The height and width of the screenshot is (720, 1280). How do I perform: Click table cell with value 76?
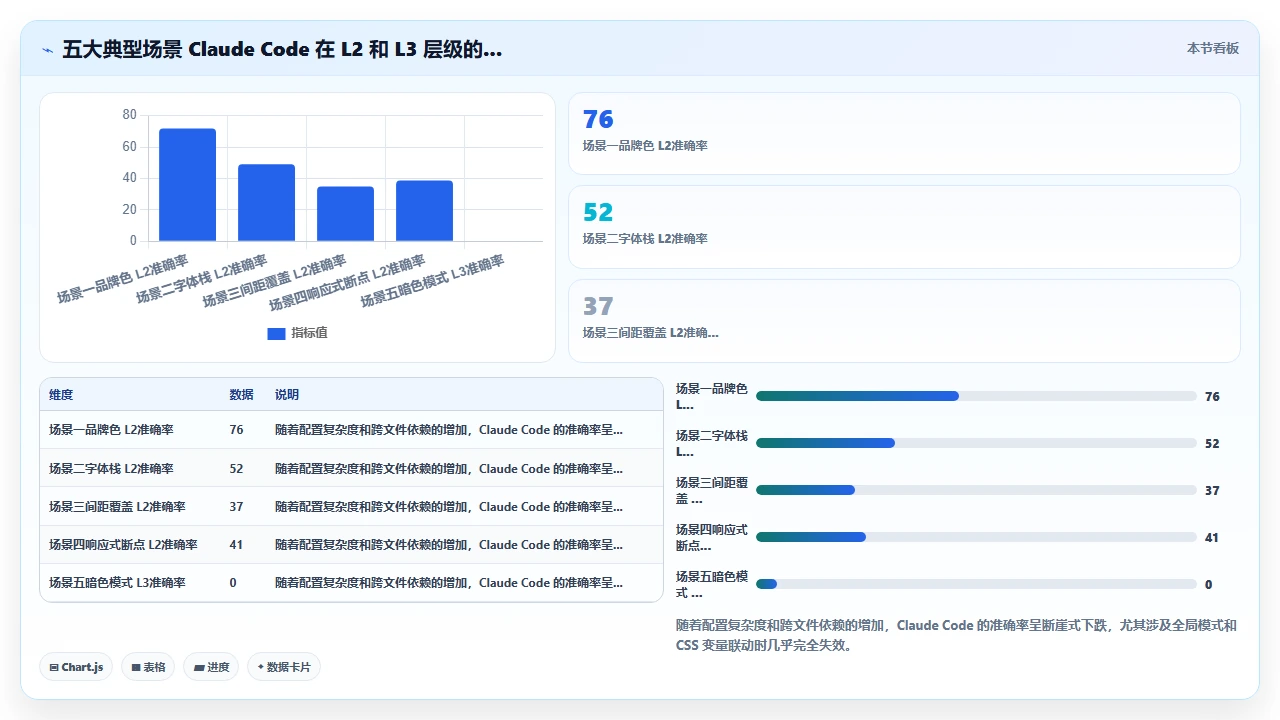coord(236,430)
